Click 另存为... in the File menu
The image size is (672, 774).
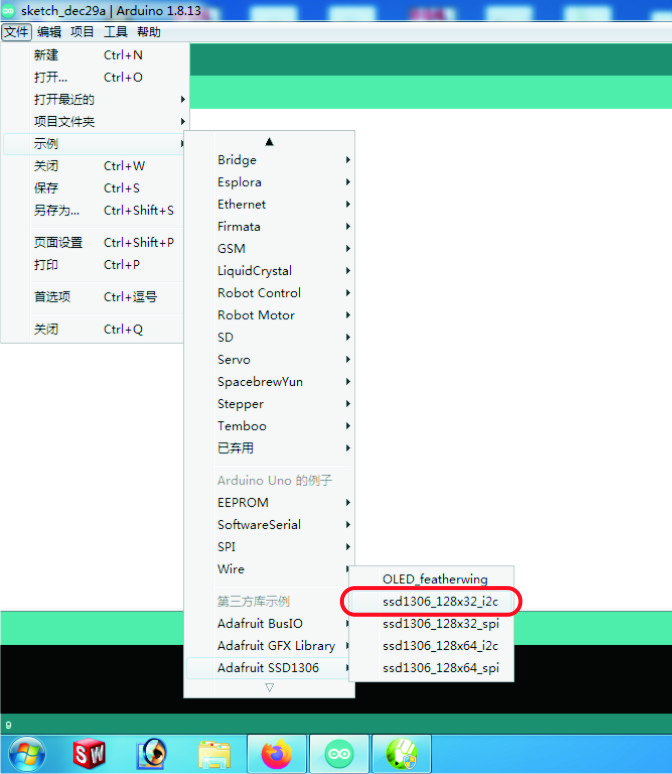[x=56, y=211]
